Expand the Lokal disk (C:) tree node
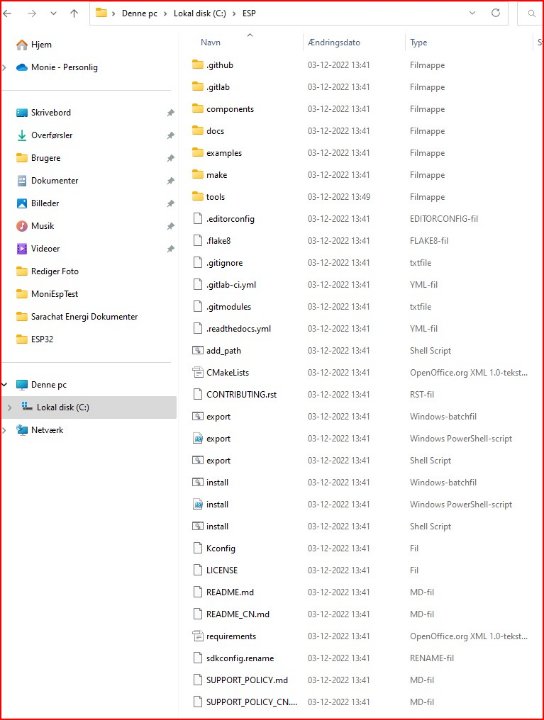 [10, 407]
